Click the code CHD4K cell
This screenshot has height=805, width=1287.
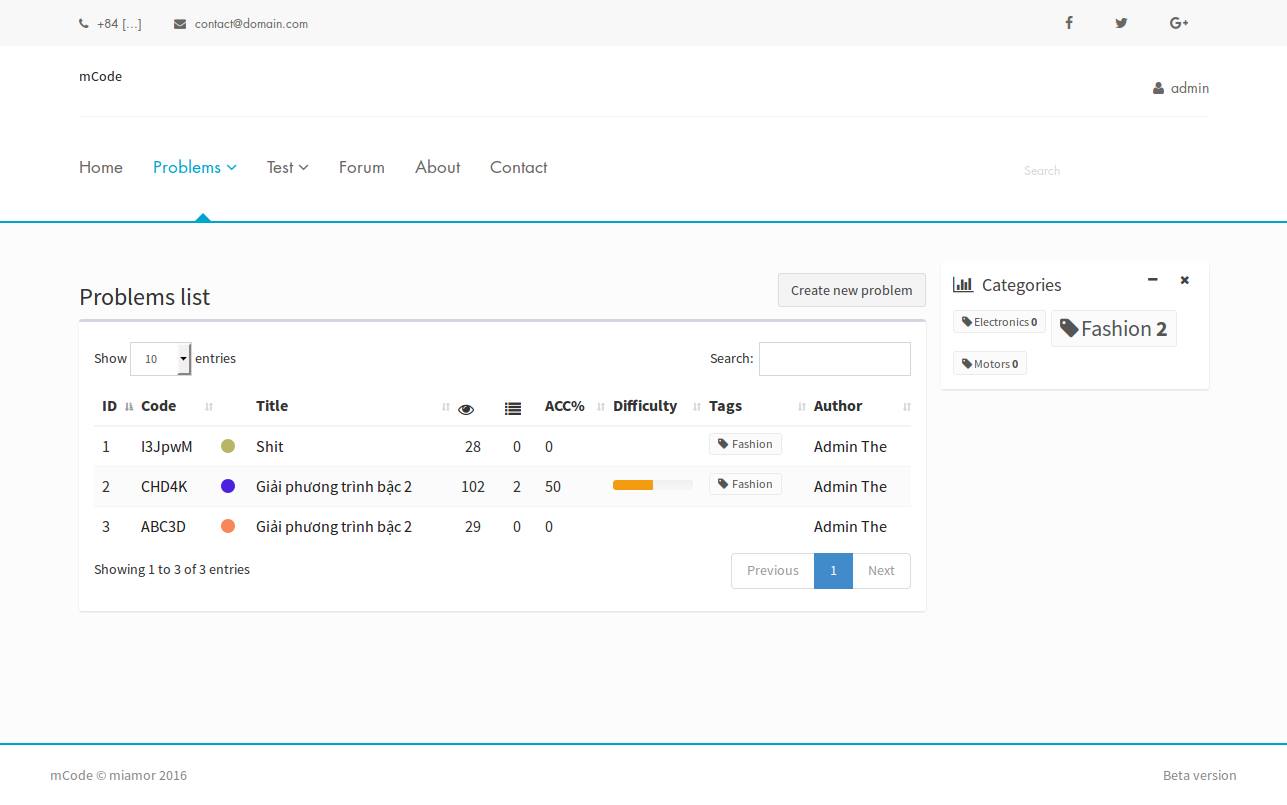[164, 487]
